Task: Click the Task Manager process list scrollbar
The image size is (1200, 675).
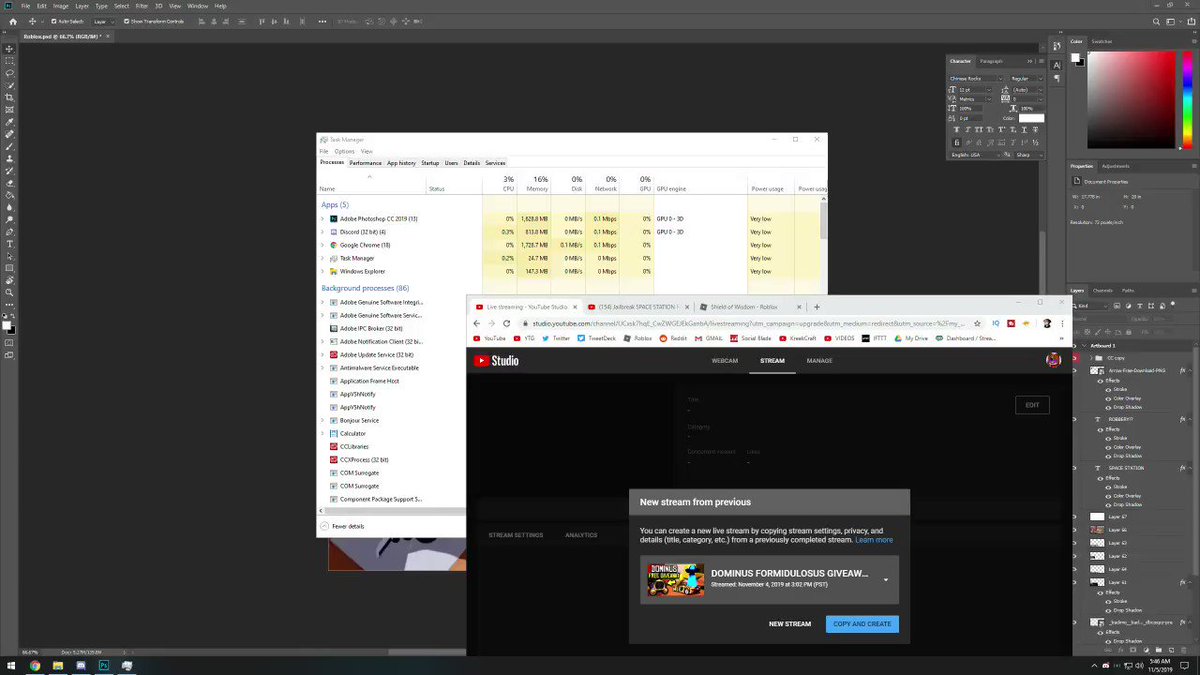Action: click(824, 220)
